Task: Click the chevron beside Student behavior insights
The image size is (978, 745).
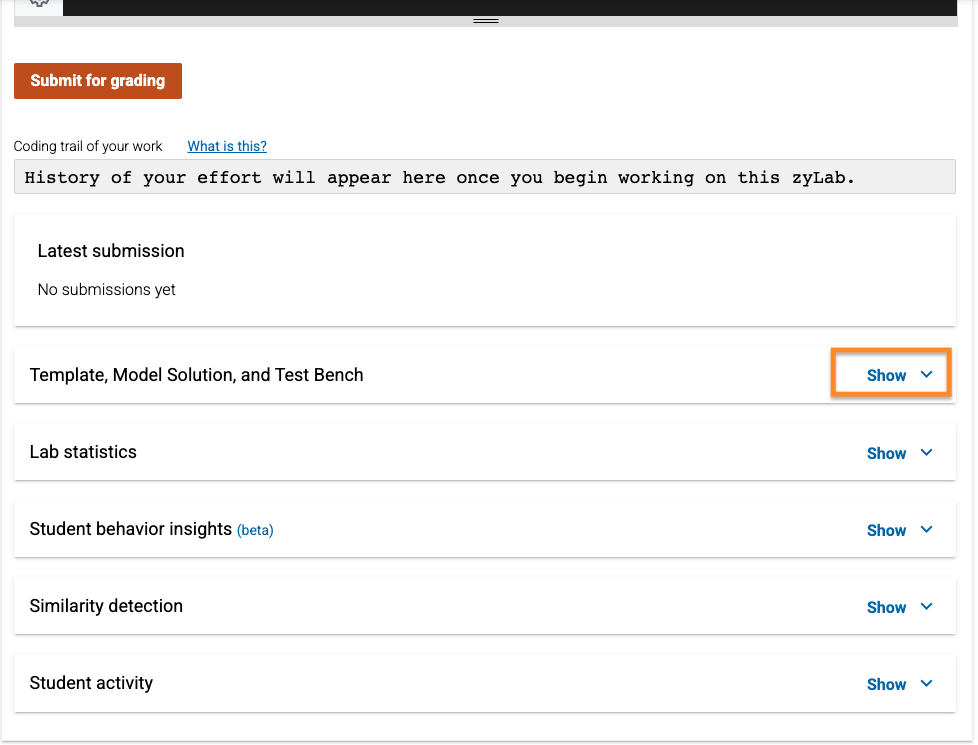Action: 926,529
